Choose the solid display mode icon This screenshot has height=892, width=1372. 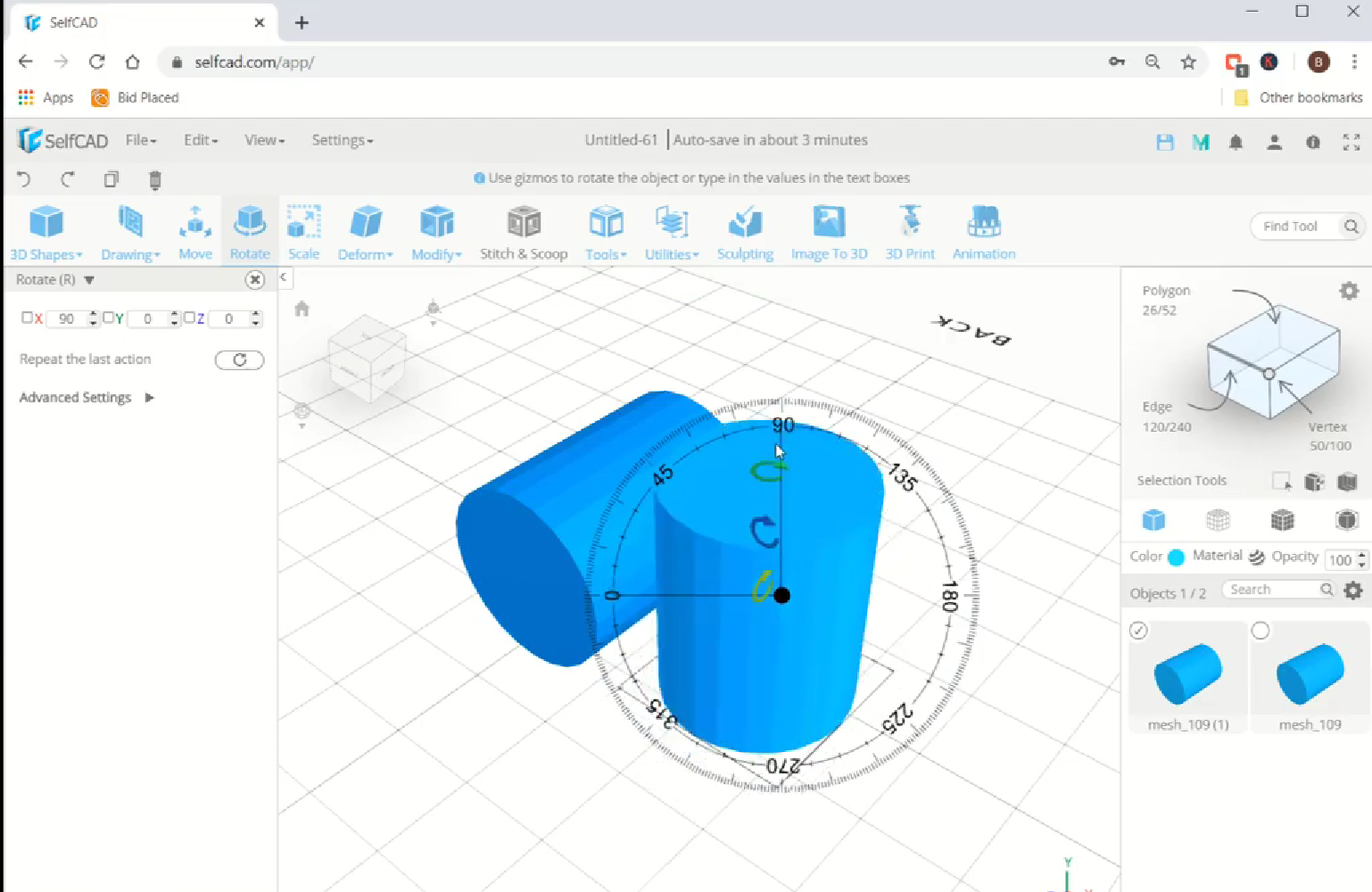[1153, 520]
